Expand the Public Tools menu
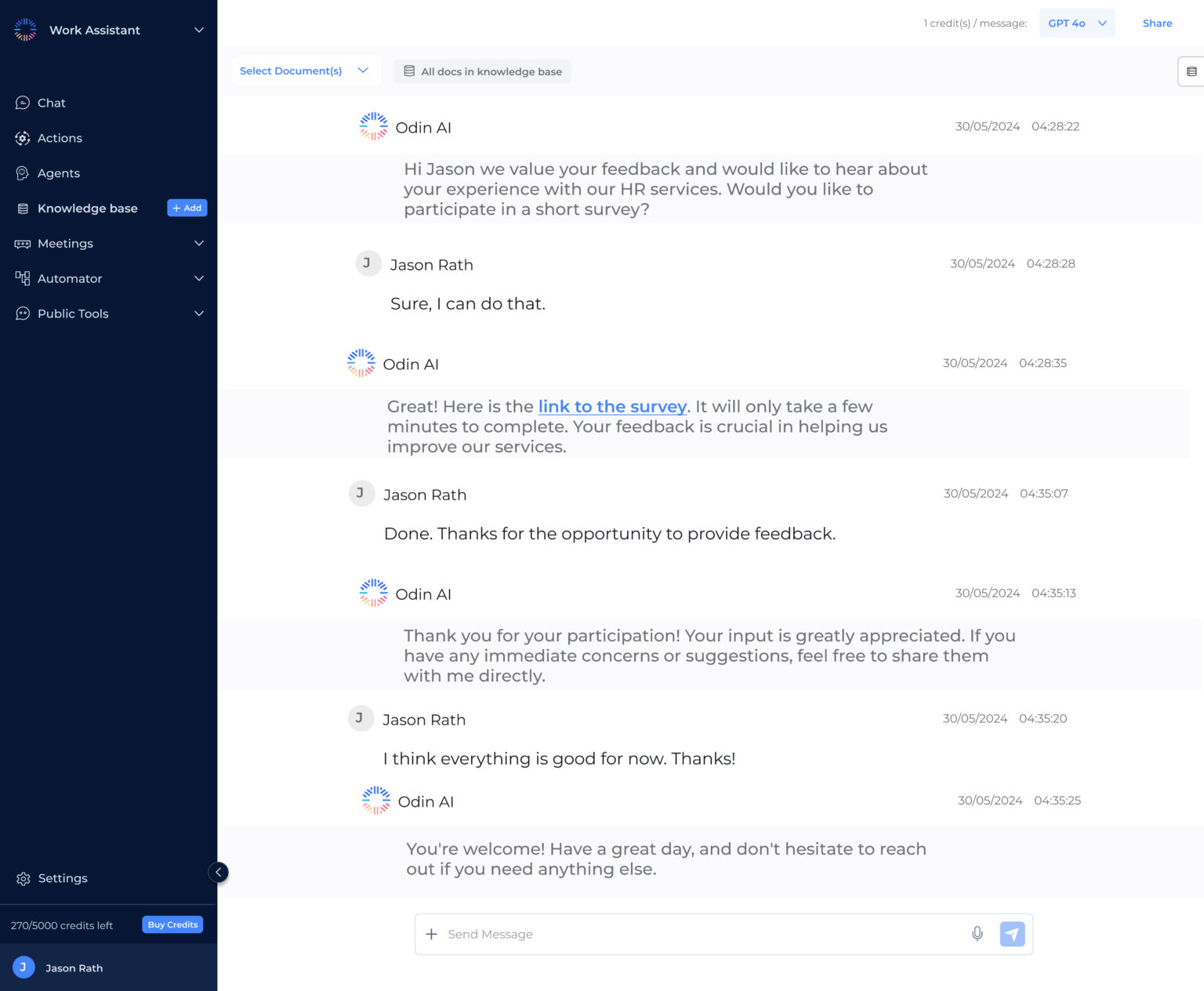The image size is (1204, 991). pyautogui.click(x=73, y=313)
